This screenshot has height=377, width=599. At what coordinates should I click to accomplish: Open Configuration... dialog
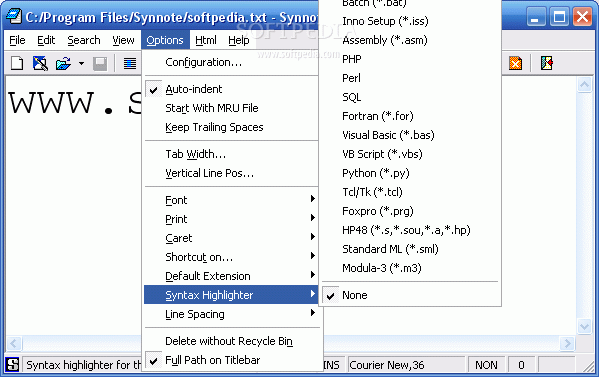(x=232, y=62)
